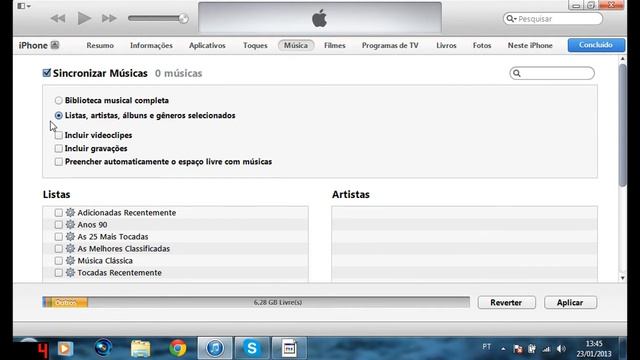The image size is (640, 360).
Task: Click the rewind previous track button
Action: pyautogui.click(x=58, y=18)
